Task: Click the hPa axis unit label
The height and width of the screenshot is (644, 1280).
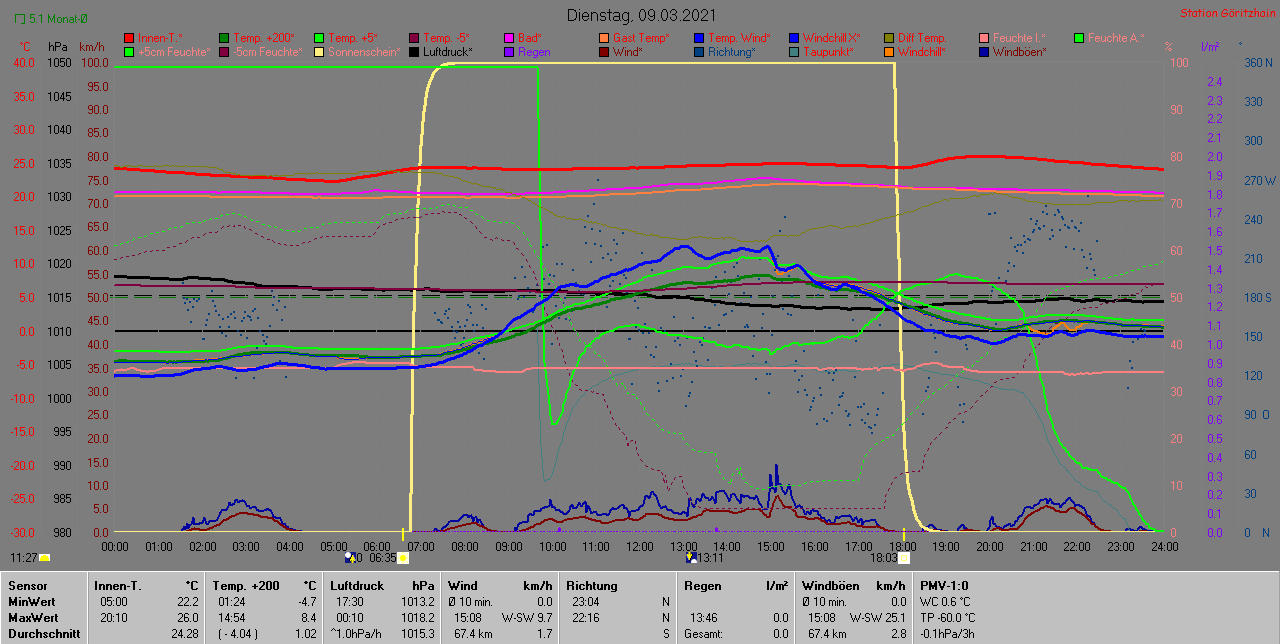Action: [57, 47]
